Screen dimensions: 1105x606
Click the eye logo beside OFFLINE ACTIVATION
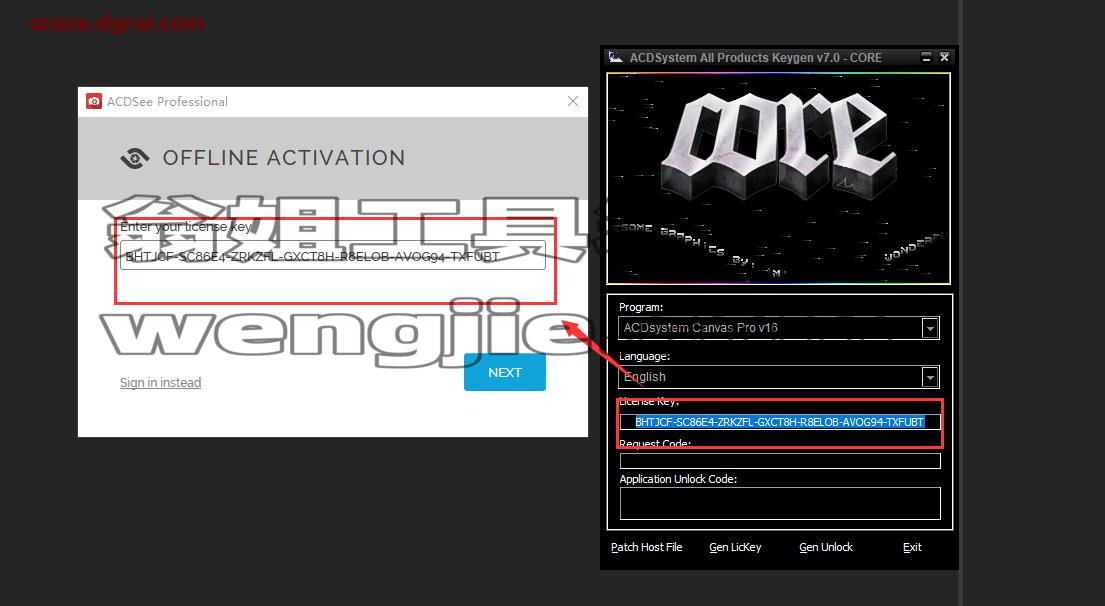pos(135,158)
